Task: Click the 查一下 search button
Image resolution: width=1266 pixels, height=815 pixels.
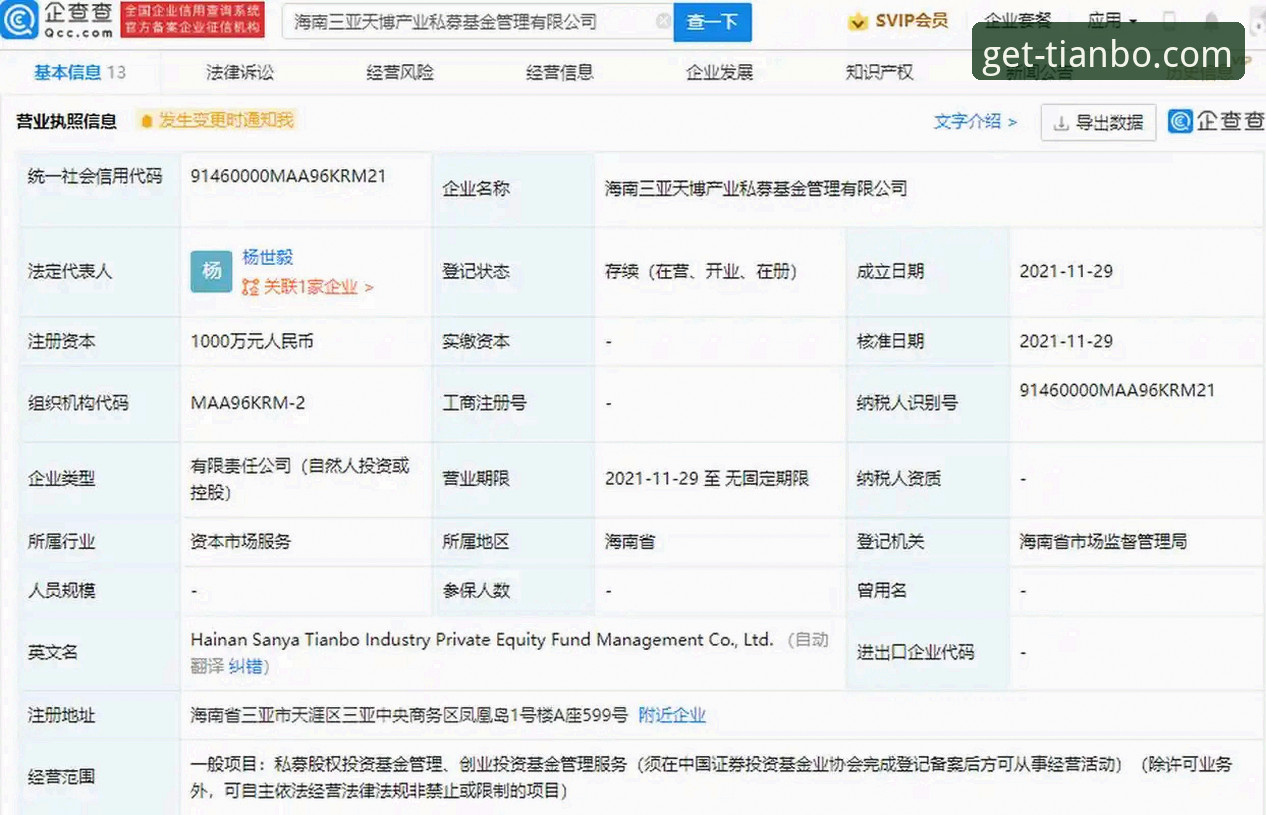Action: pos(713,21)
